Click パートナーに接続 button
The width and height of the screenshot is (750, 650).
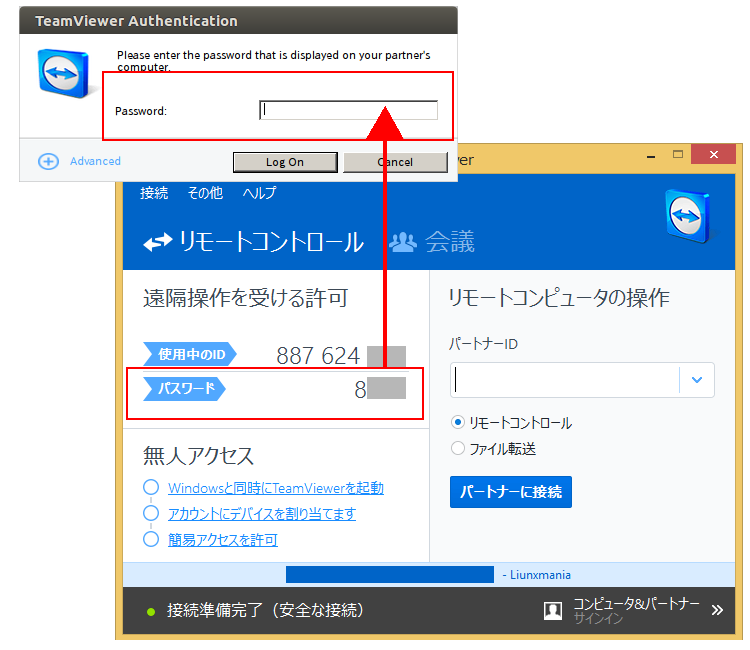pos(511,492)
